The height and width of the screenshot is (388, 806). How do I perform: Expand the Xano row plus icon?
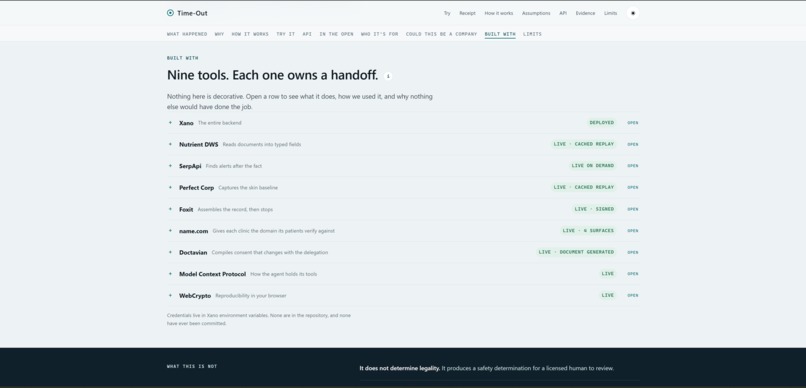(x=170, y=122)
